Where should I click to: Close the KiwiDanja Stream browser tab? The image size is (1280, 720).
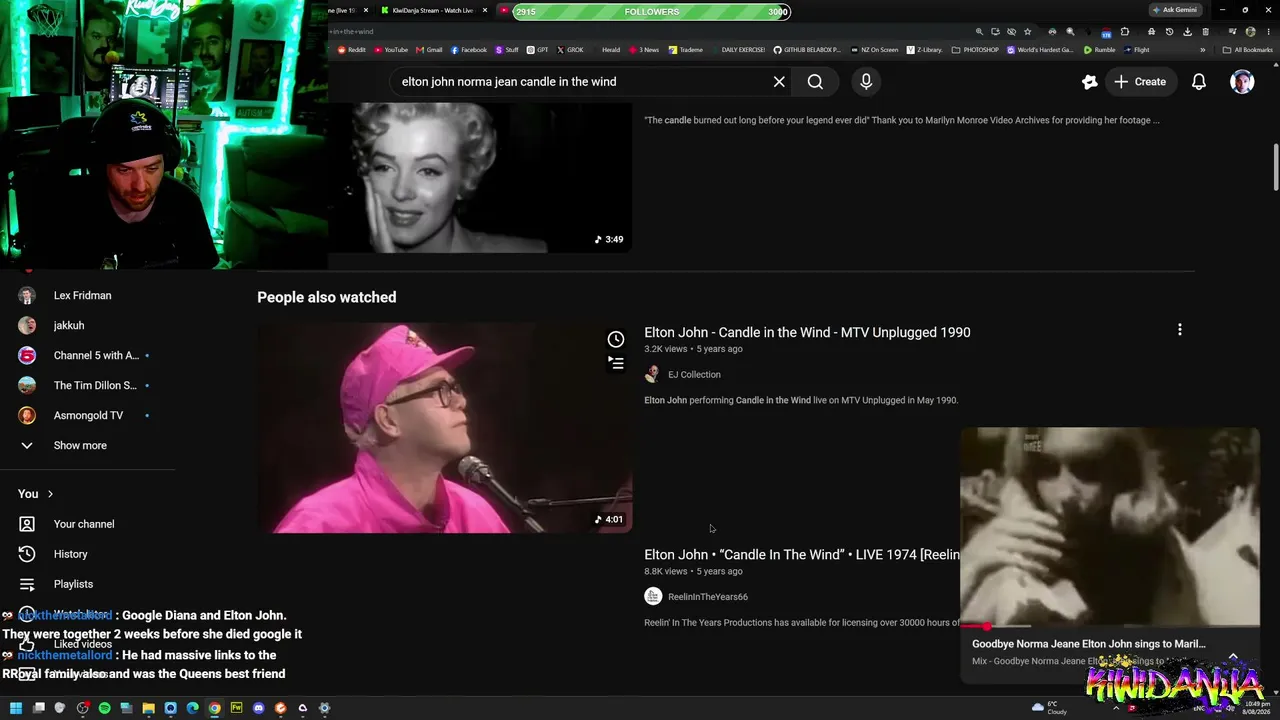click(x=485, y=11)
